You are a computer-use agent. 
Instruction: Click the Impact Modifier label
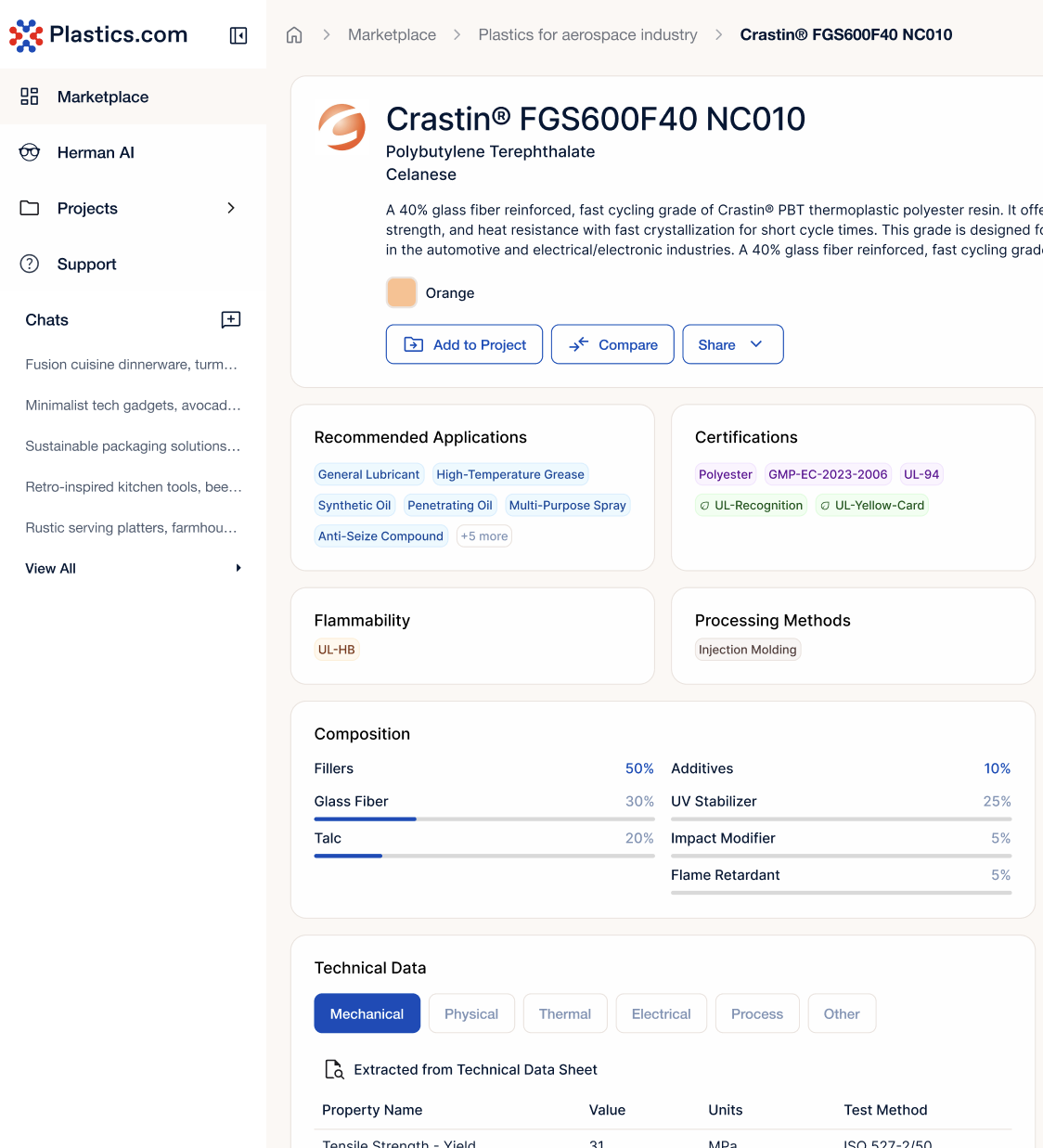click(723, 838)
